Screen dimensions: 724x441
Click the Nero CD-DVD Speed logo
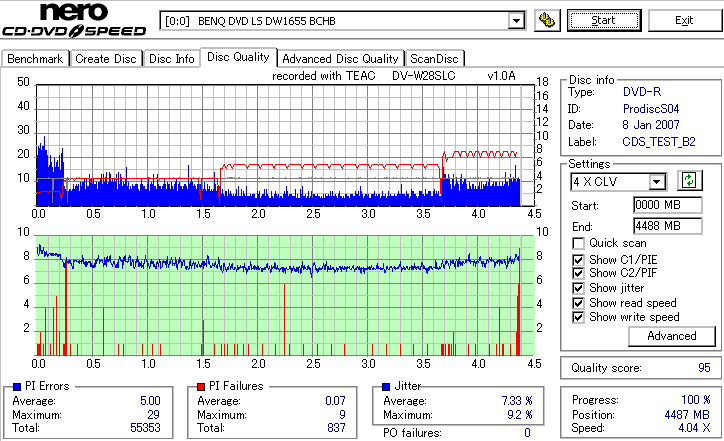74,20
